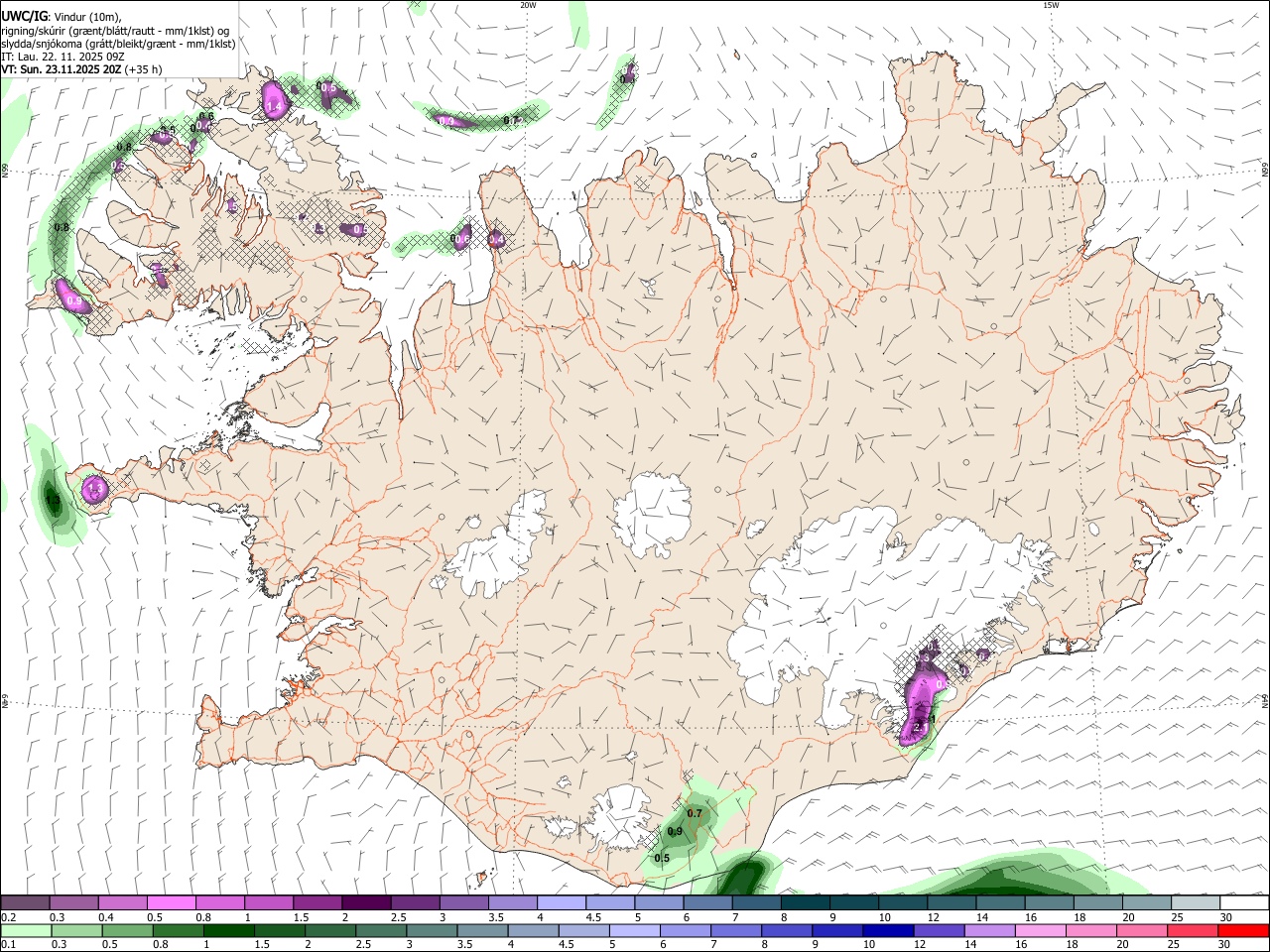Click the '(+35 h)' forecast offset text
1270x952 pixels.
(144, 69)
